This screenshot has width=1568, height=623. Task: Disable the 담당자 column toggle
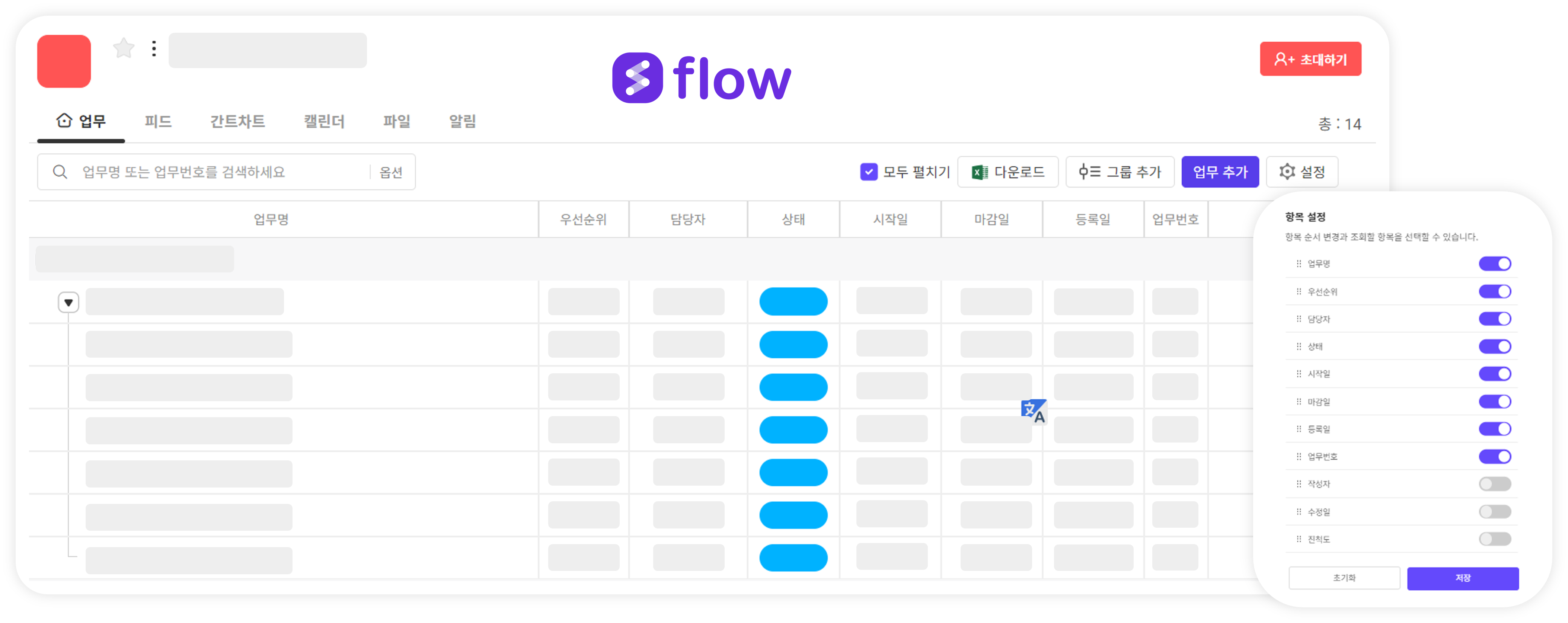point(1495,319)
